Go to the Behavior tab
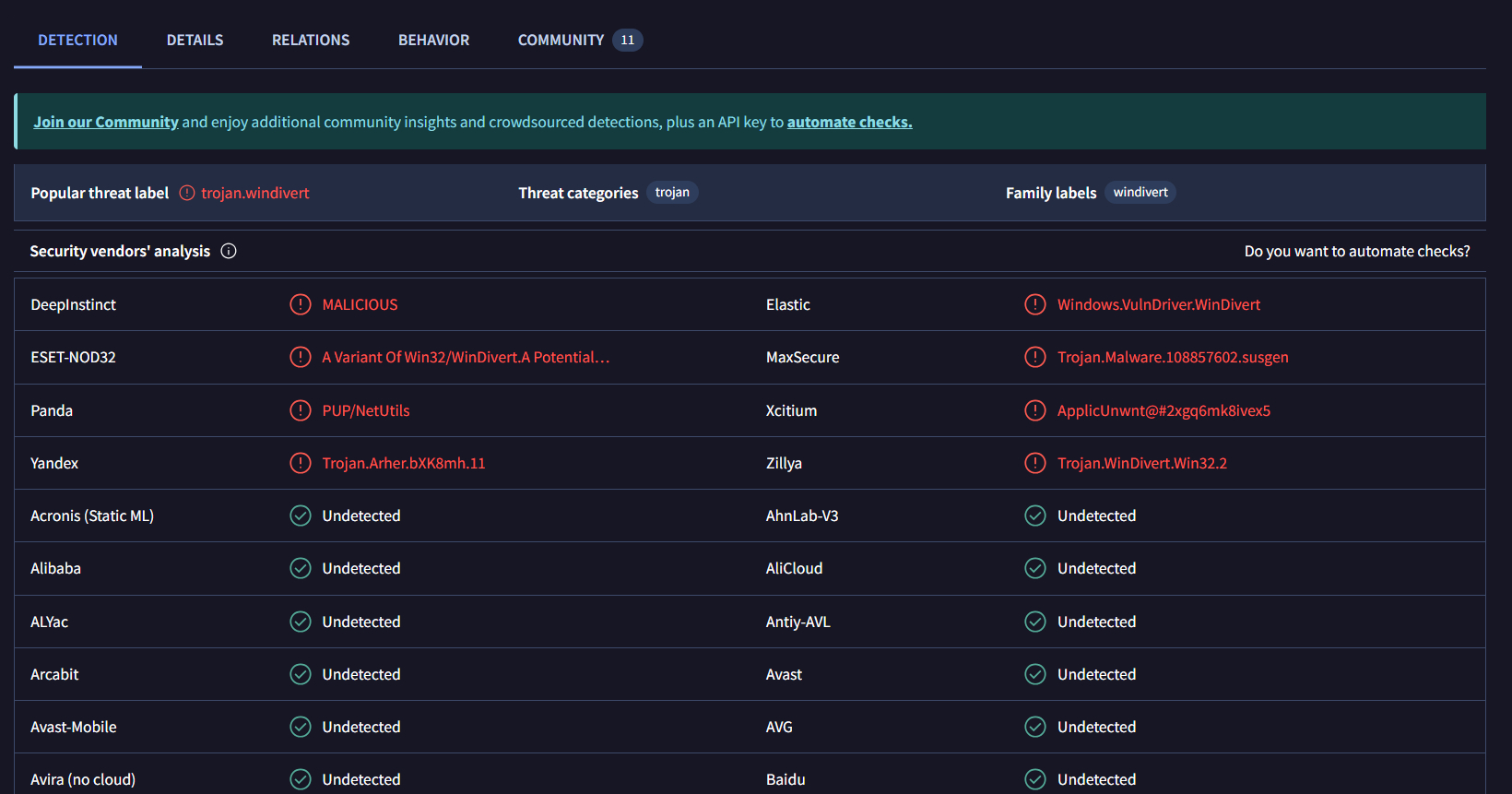Image resolution: width=1512 pixels, height=794 pixels. pyautogui.click(x=433, y=41)
